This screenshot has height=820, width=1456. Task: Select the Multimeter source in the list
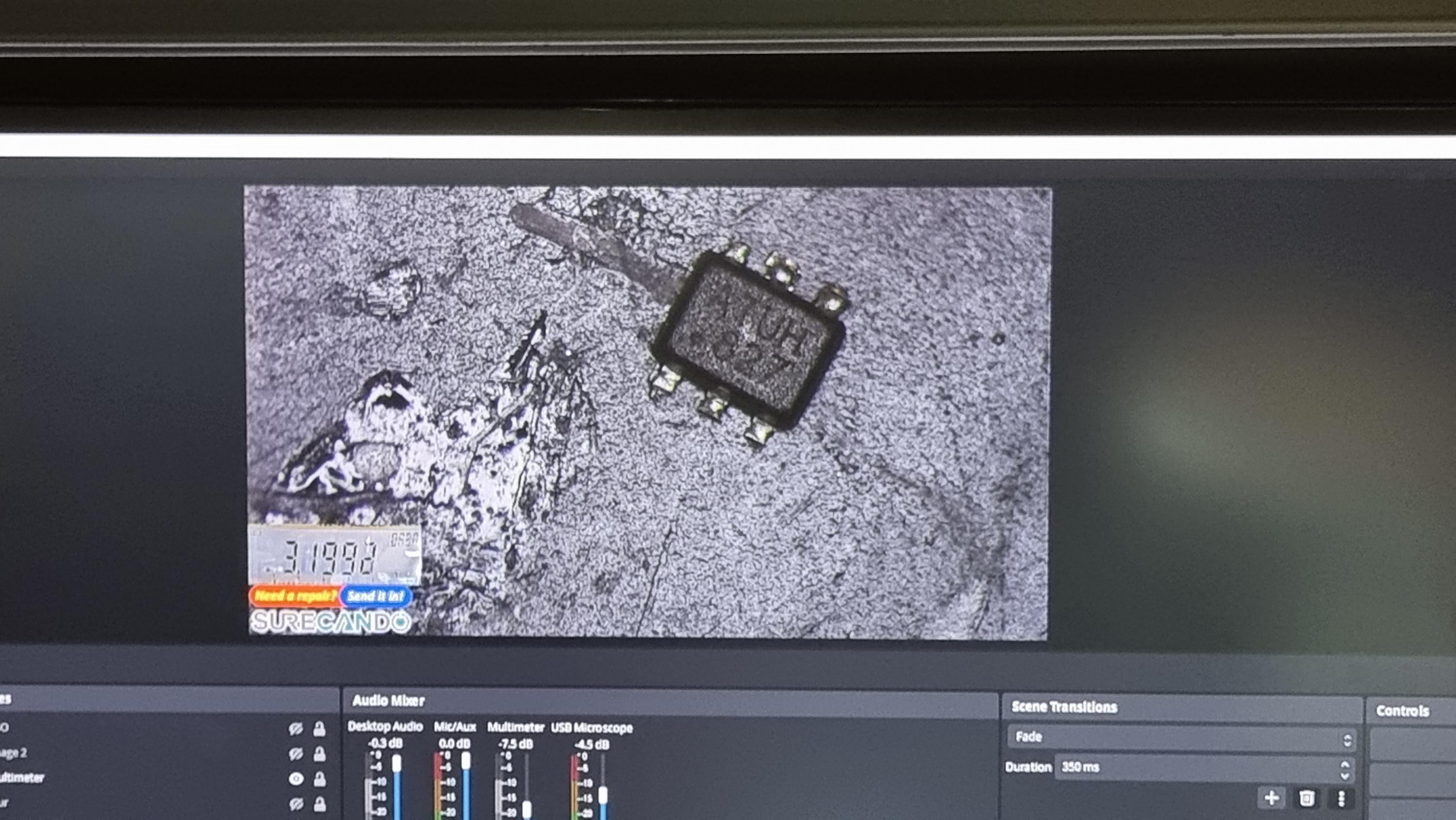23,778
